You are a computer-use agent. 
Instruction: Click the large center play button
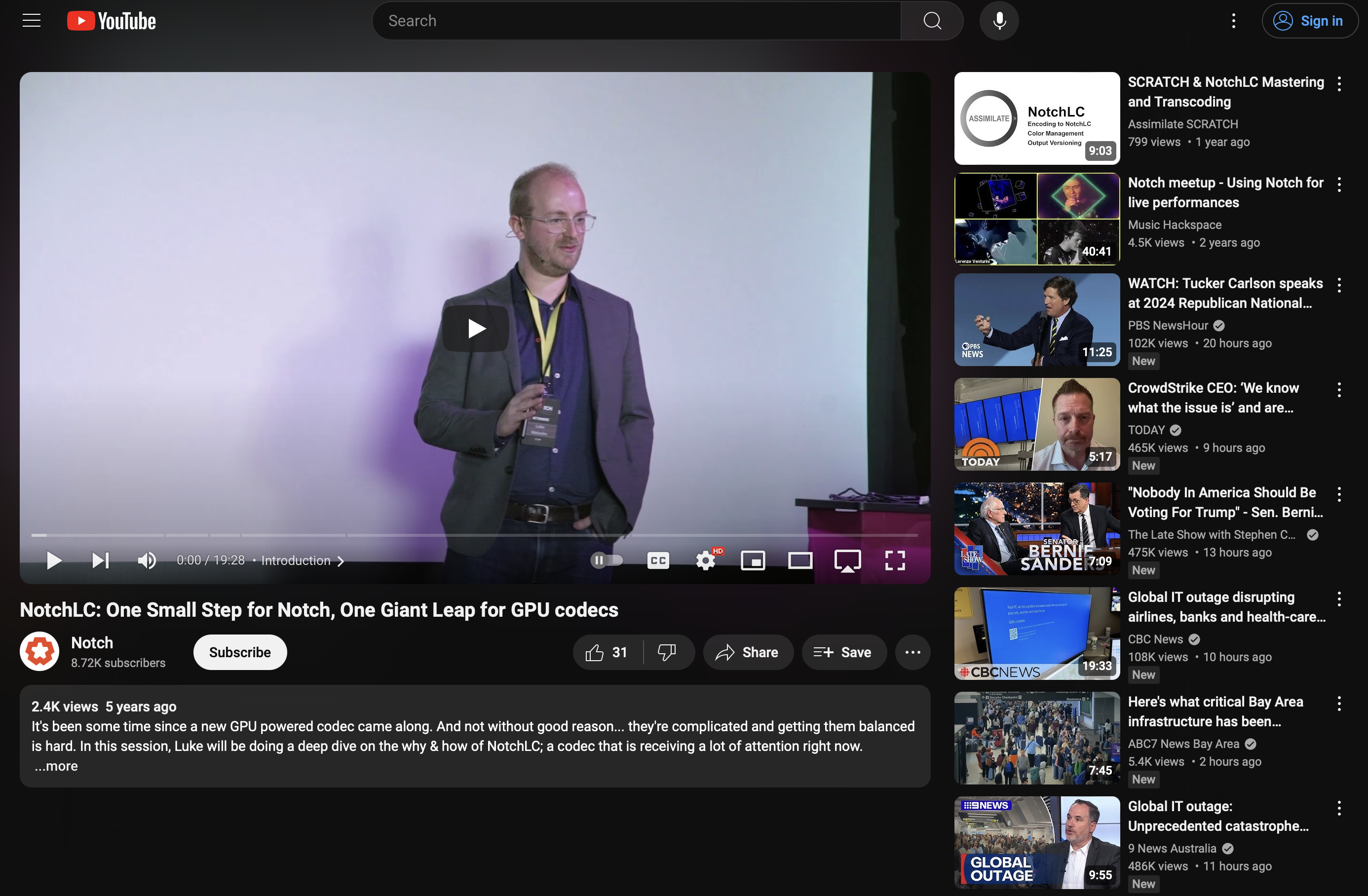click(x=475, y=328)
